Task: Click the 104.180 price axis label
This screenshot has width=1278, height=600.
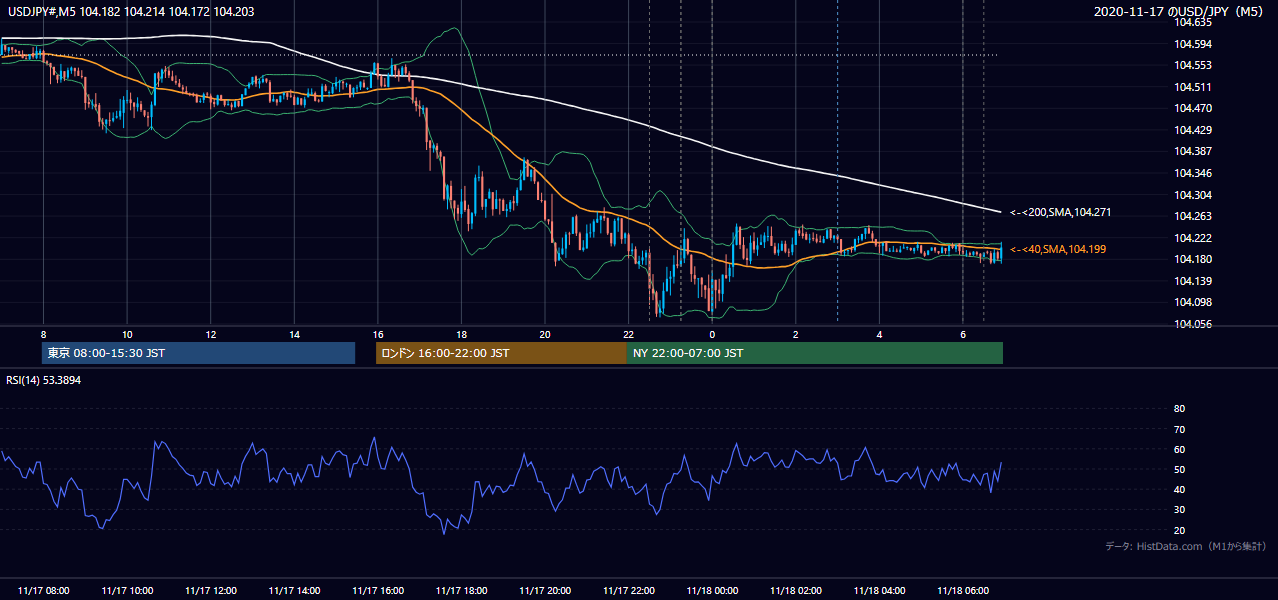Action: [1194, 259]
